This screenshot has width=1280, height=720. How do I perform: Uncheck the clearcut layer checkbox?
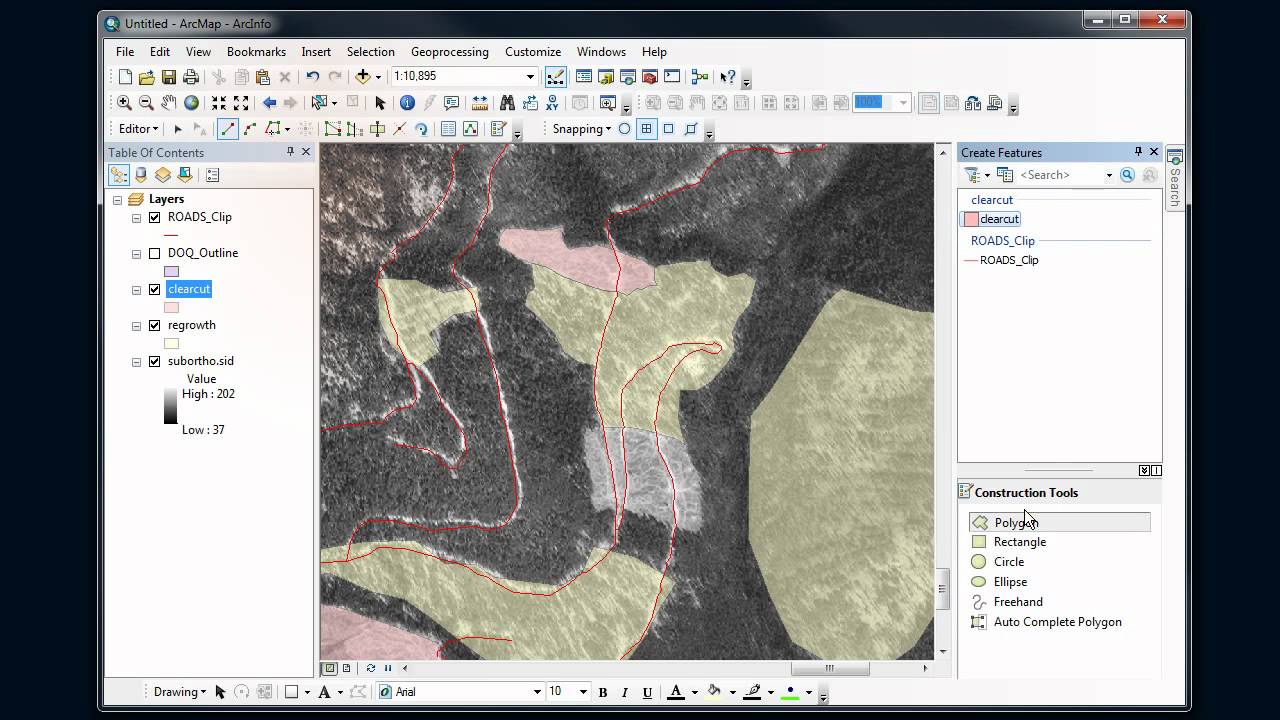[x=154, y=289]
